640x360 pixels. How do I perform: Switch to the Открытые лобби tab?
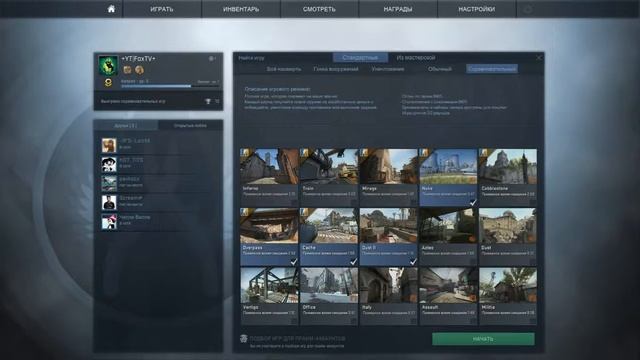[x=190, y=125]
